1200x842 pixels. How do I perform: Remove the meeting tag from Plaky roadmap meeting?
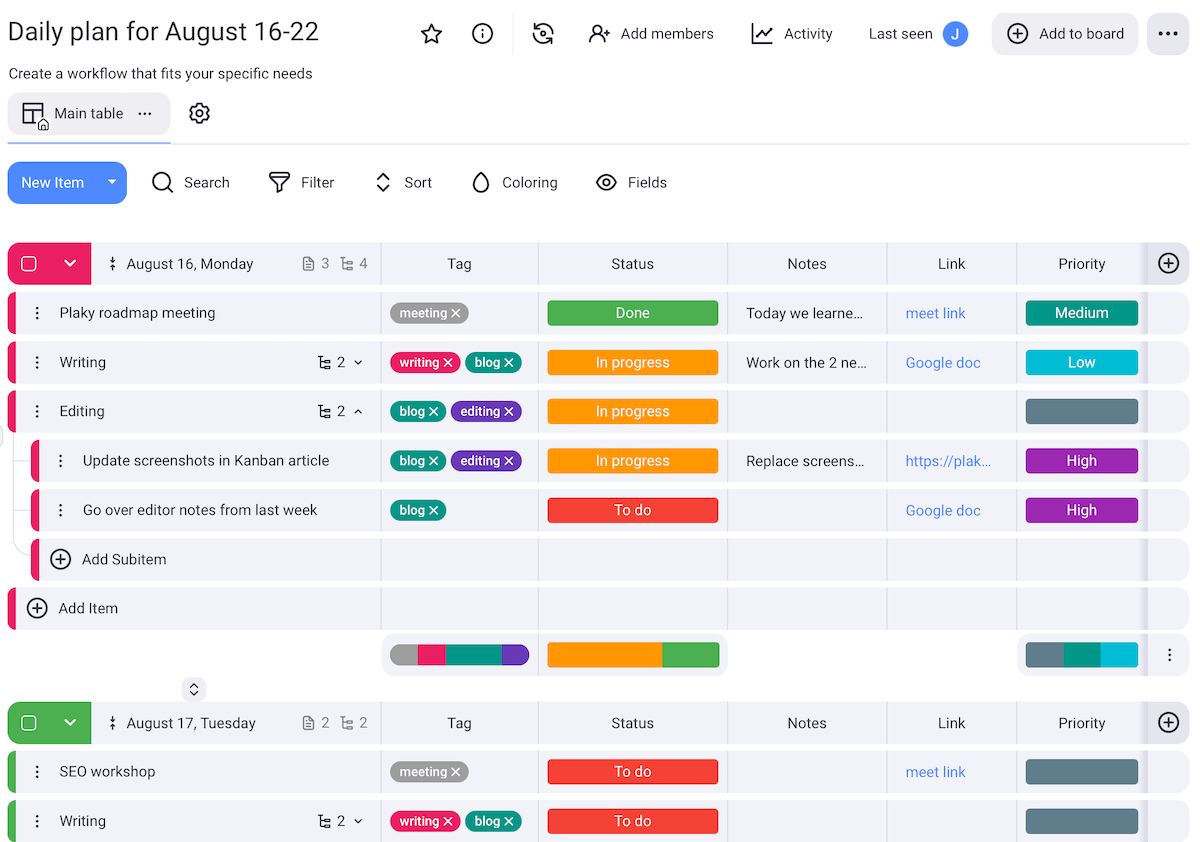coord(456,312)
